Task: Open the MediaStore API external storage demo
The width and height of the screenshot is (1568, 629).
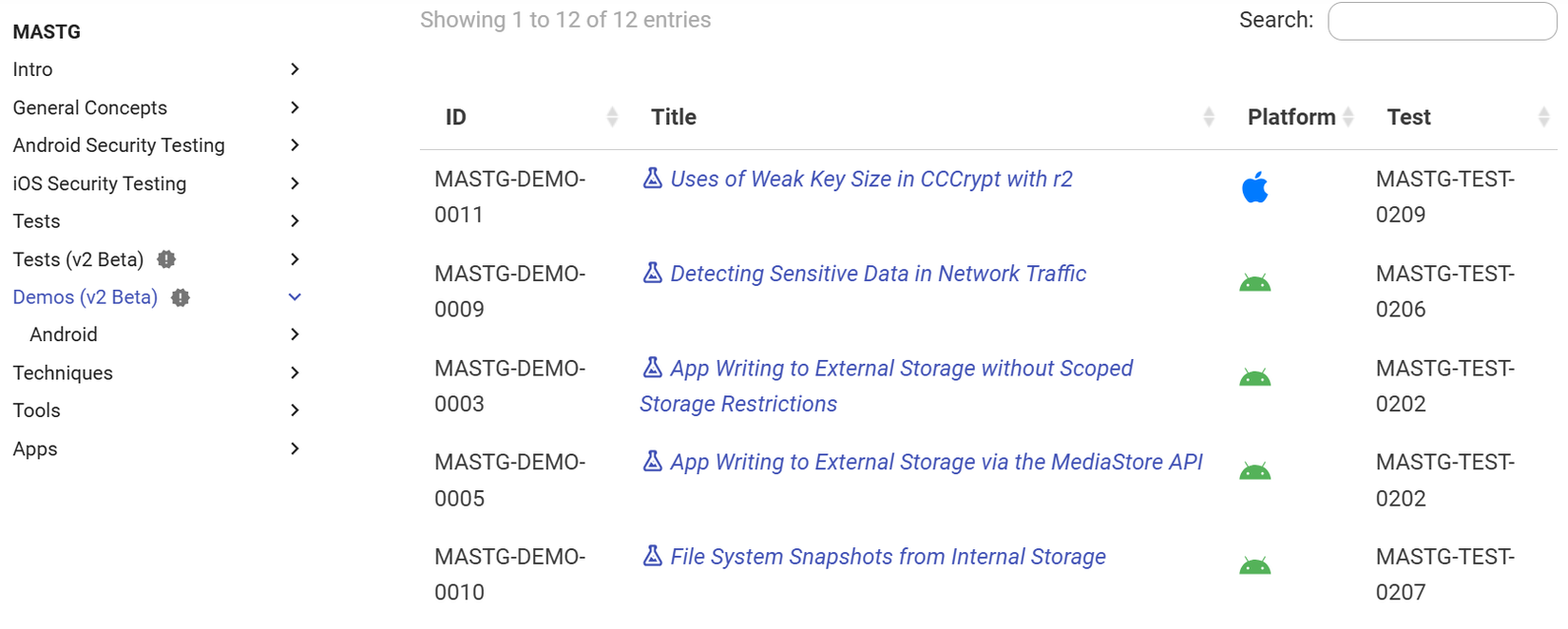Action: click(936, 462)
